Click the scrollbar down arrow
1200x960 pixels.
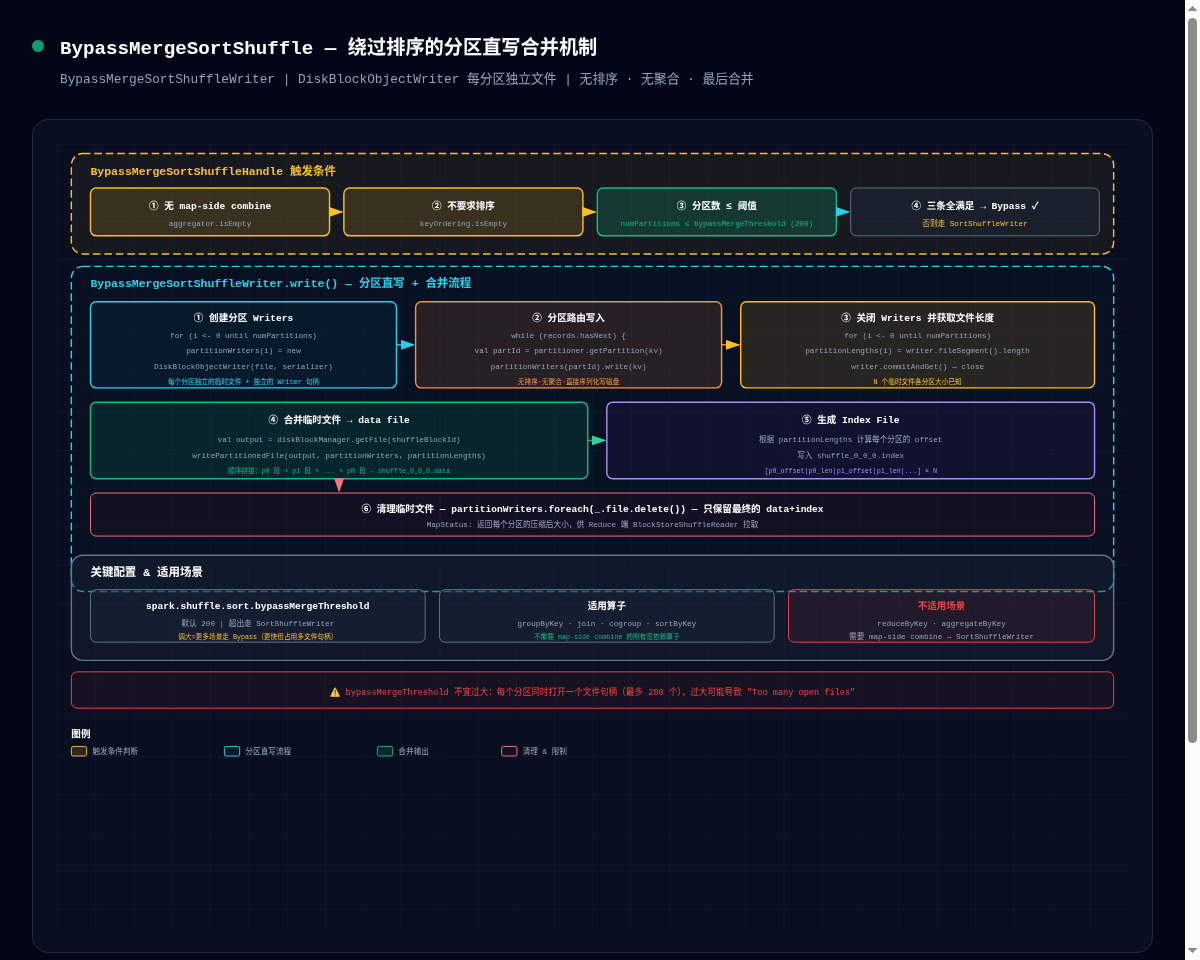[1192, 951]
